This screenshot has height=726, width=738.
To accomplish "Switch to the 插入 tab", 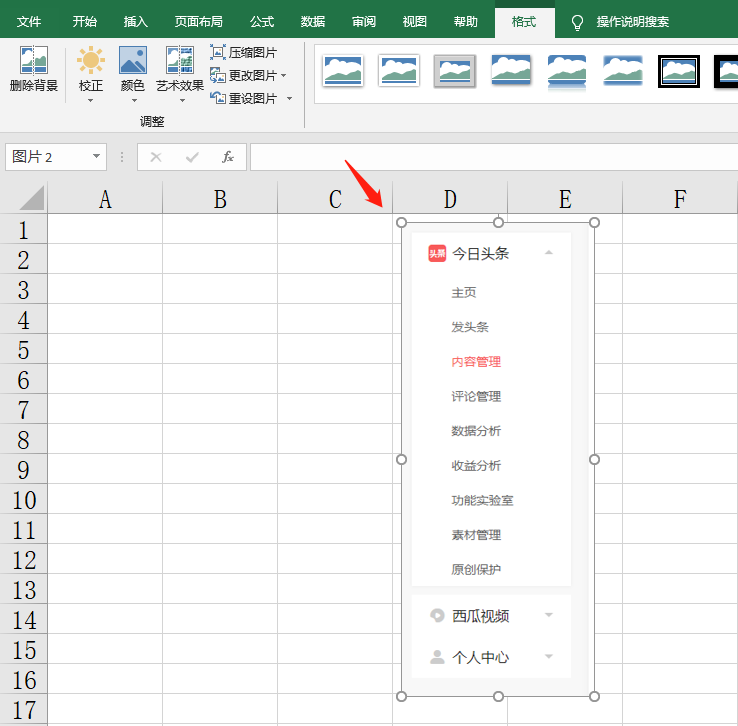I will point(136,22).
